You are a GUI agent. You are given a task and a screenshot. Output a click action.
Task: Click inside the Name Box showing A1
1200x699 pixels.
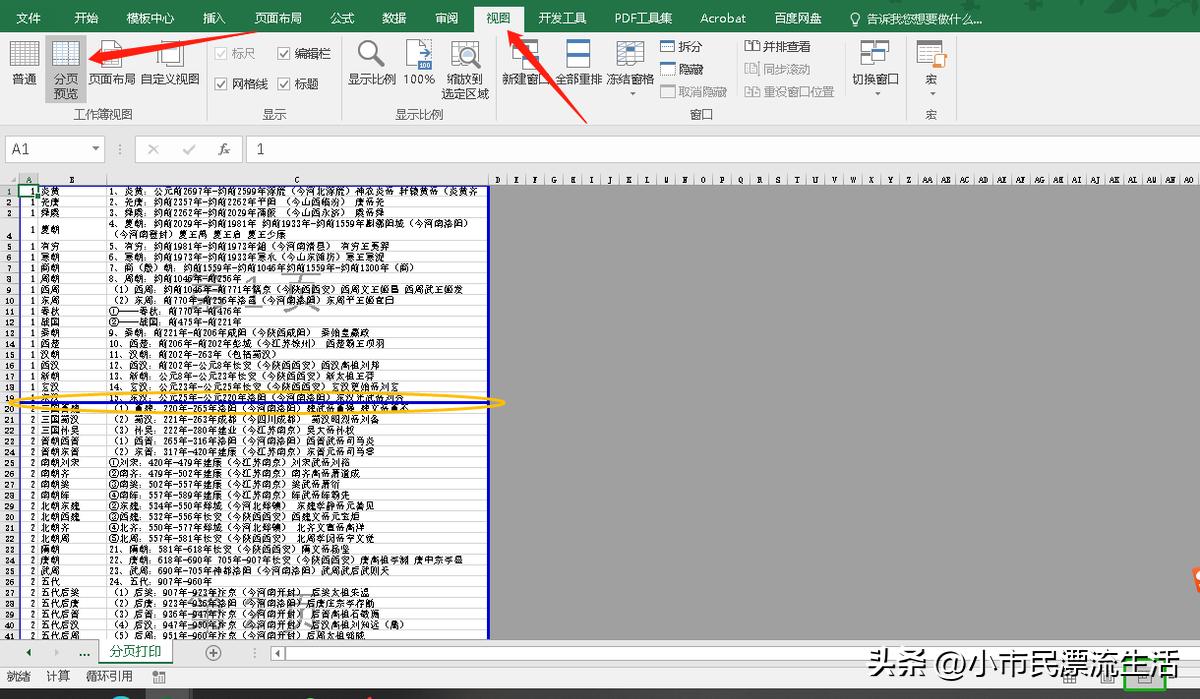click(x=45, y=148)
